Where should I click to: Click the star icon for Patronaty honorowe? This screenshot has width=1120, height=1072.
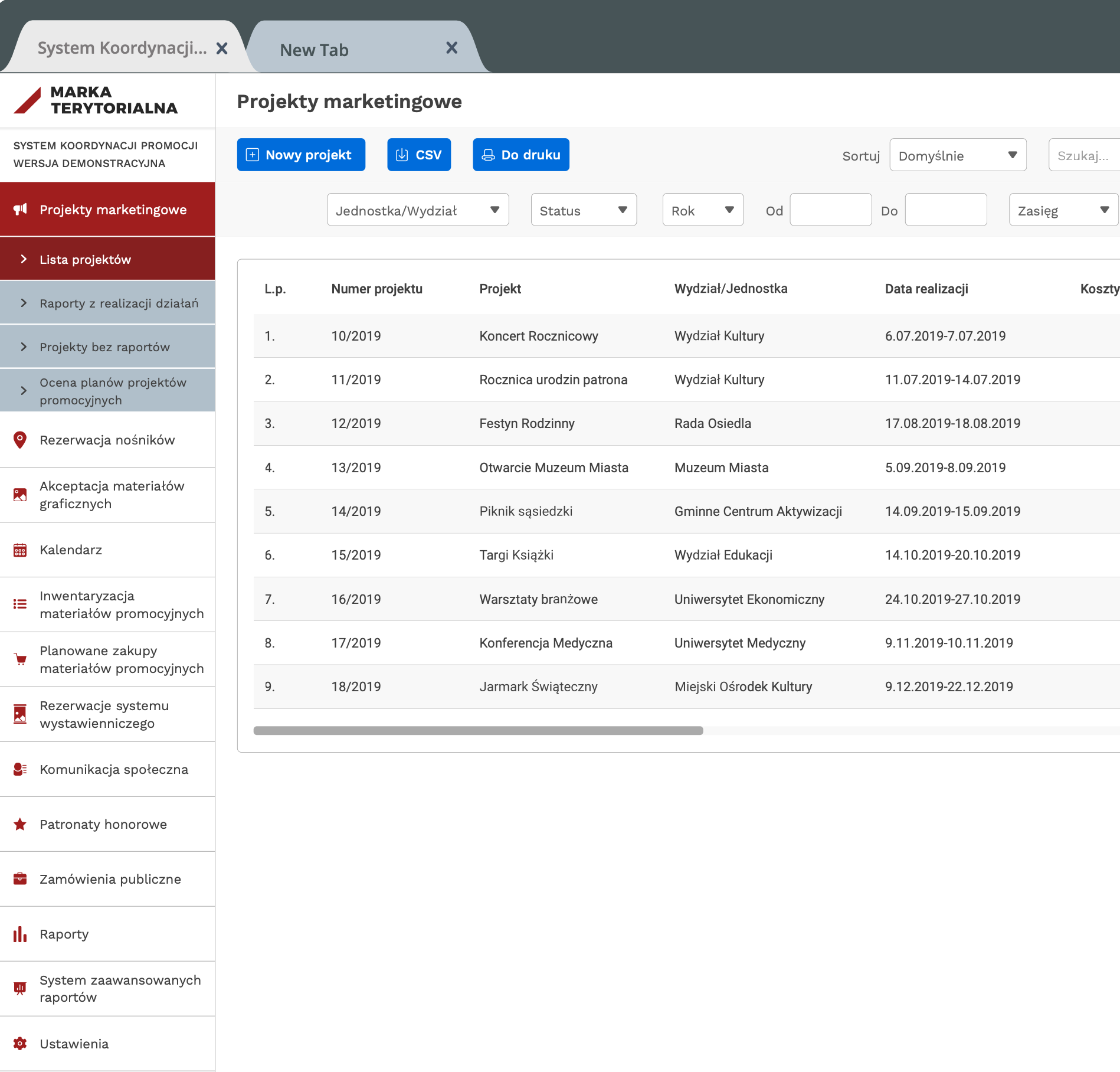[20, 824]
